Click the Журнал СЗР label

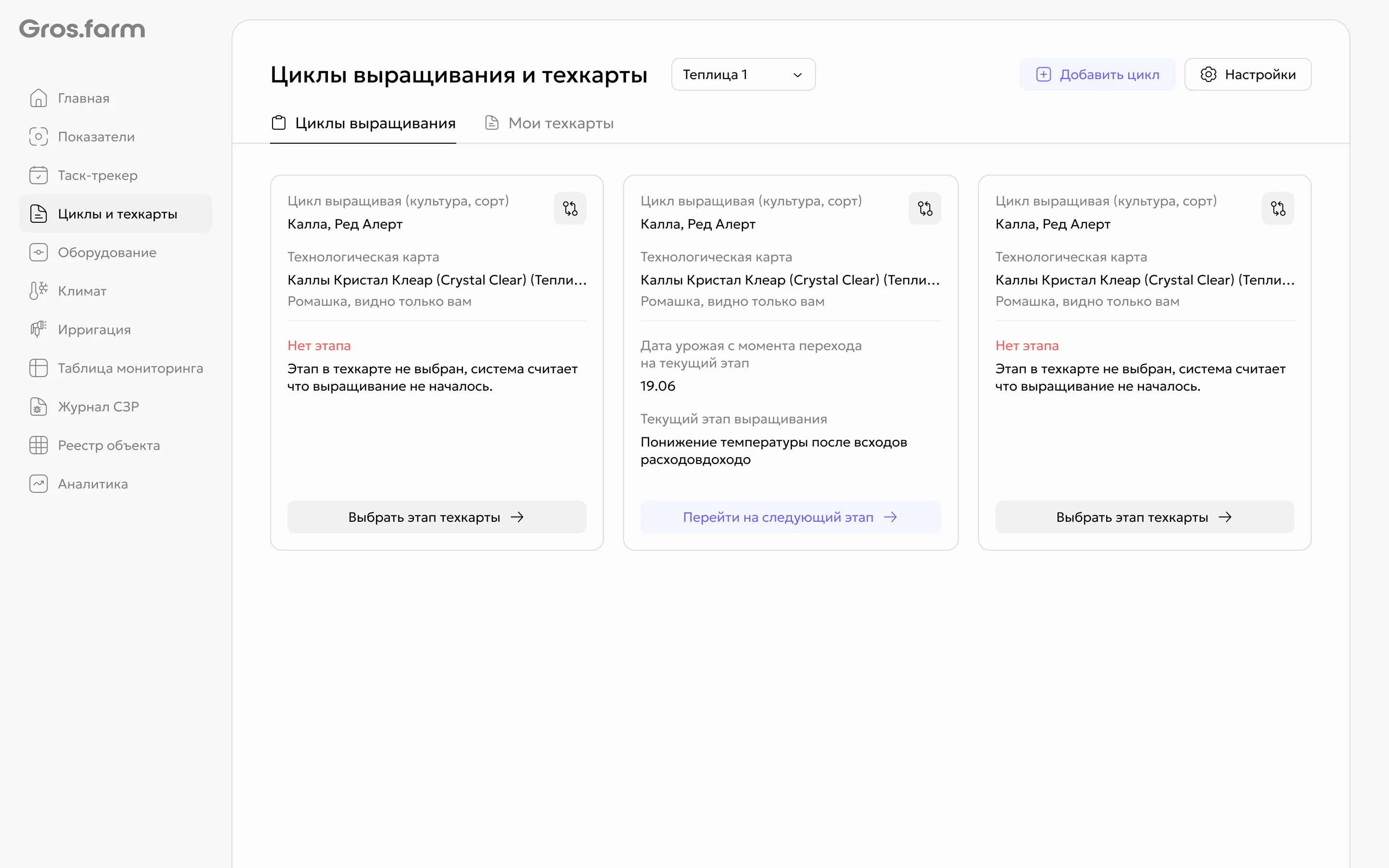point(99,407)
